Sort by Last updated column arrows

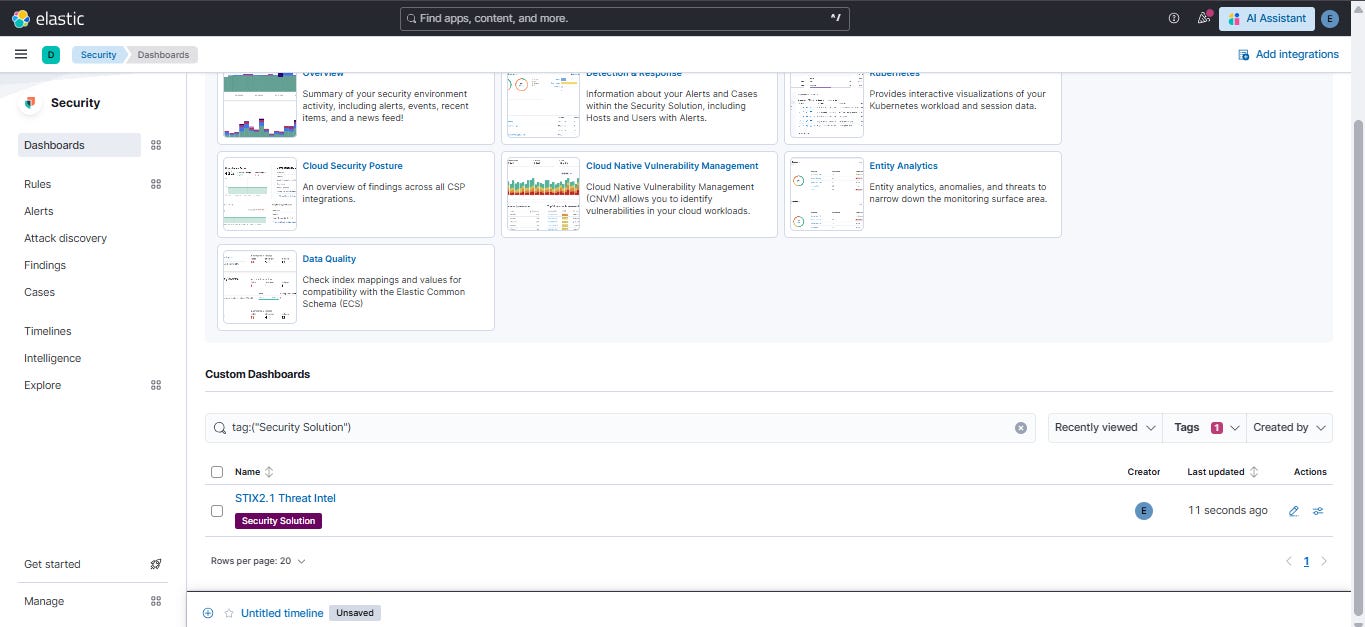(x=1254, y=472)
